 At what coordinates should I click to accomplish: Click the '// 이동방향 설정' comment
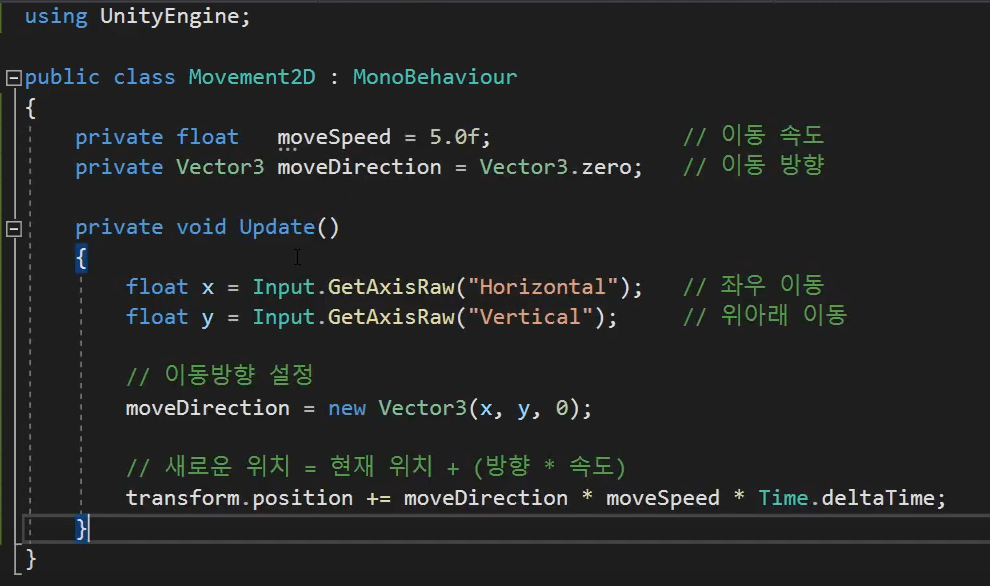[x=220, y=375]
